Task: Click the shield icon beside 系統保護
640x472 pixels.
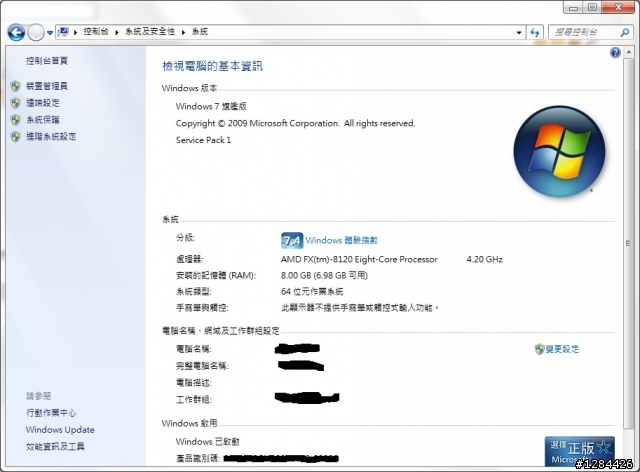Action: 16,120
